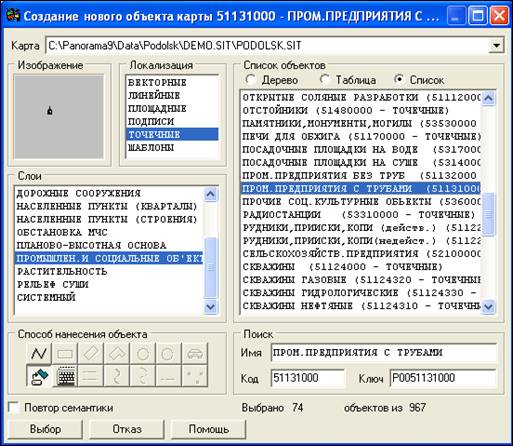
Task: Click the car-shaped drawing method icon
Action: pos(195,354)
